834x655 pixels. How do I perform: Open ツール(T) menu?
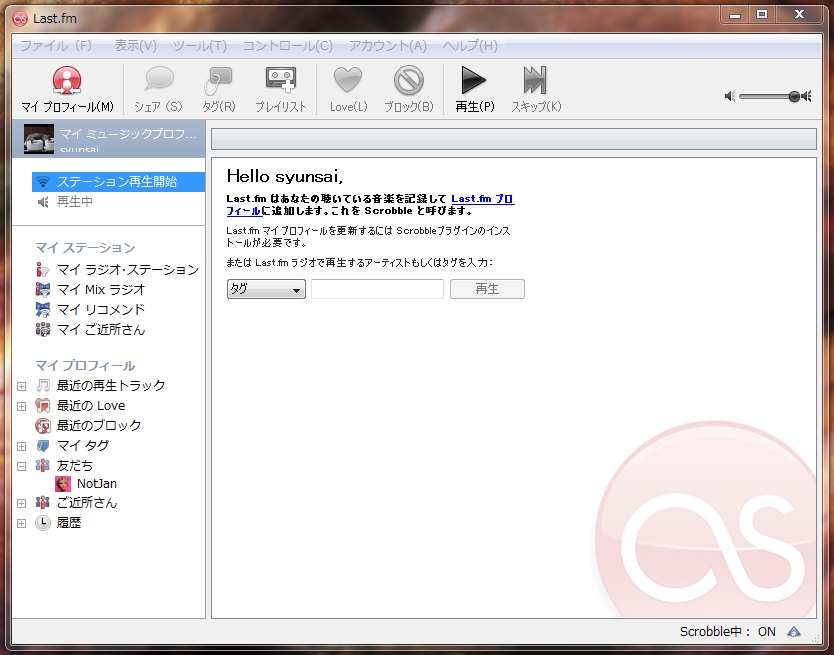point(199,46)
